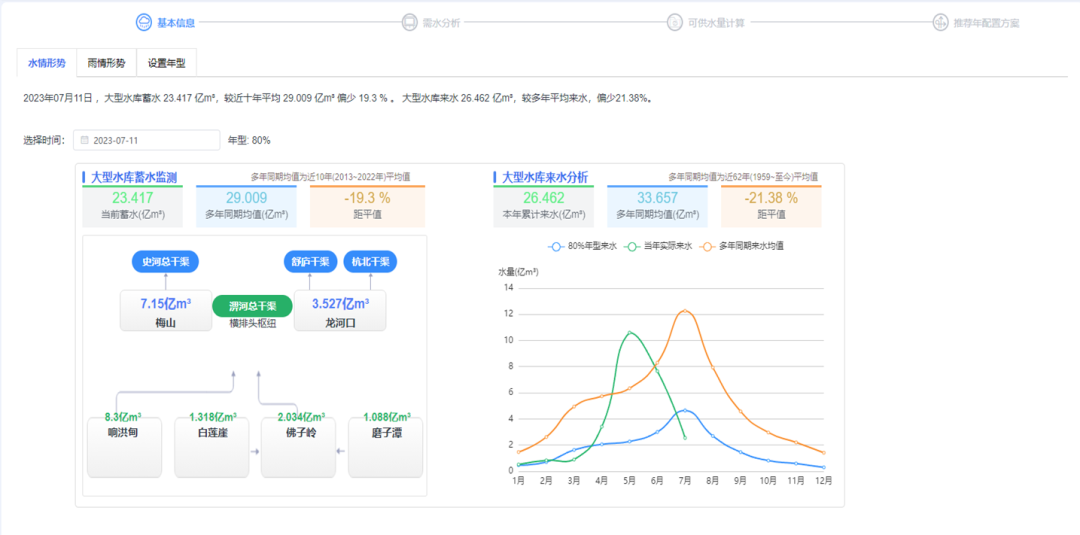Click the 大型水库蓄水监测 panel title
This screenshot has width=1080, height=535.
pos(133,177)
